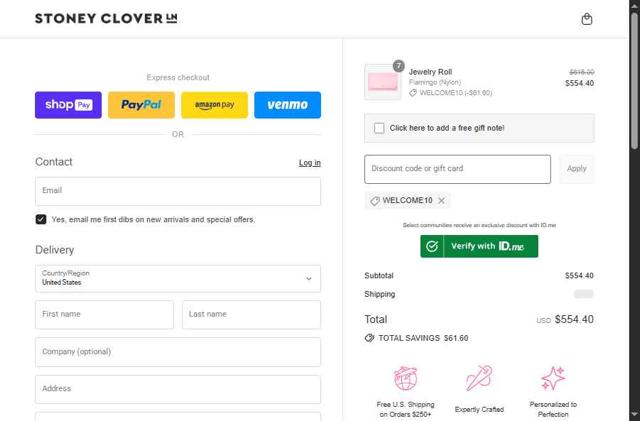640x421 pixels.
Task: Click the ID.me checkmark badge icon
Action: [432, 246]
